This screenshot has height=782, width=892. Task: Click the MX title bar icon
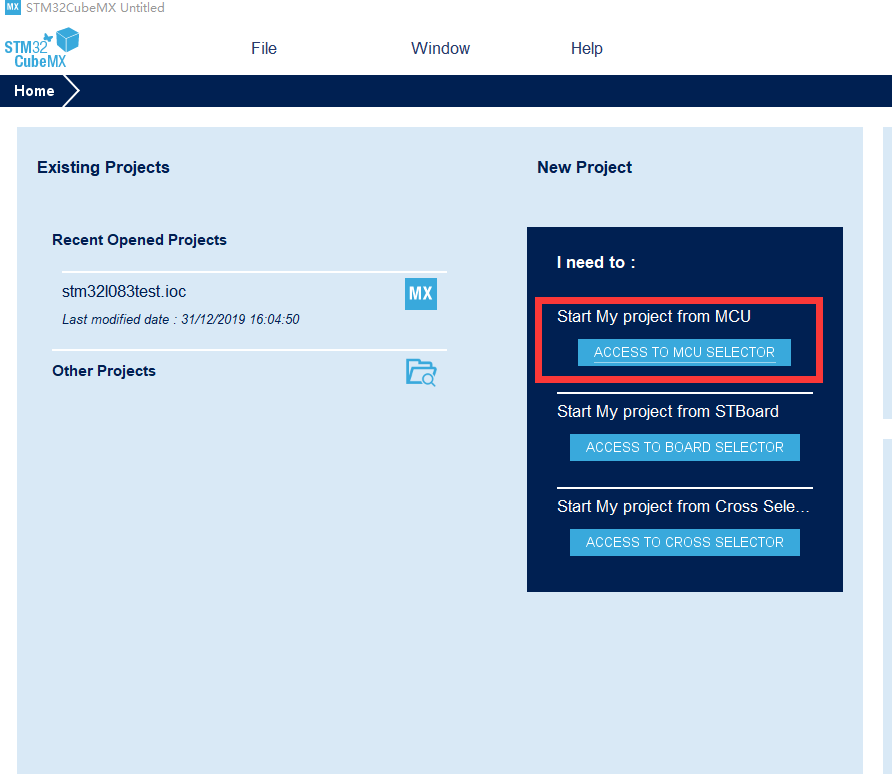pos(13,7)
